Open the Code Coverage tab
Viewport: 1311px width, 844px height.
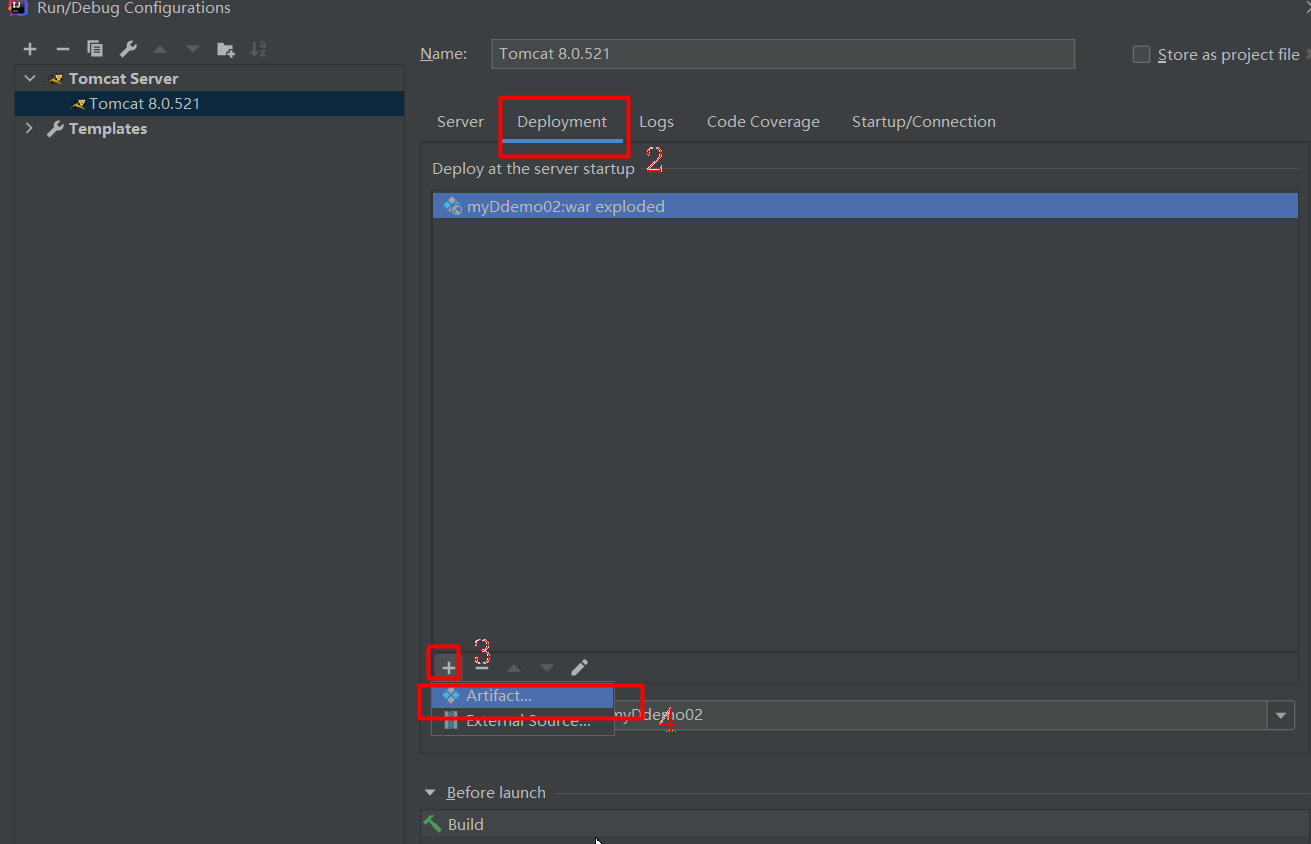(763, 122)
